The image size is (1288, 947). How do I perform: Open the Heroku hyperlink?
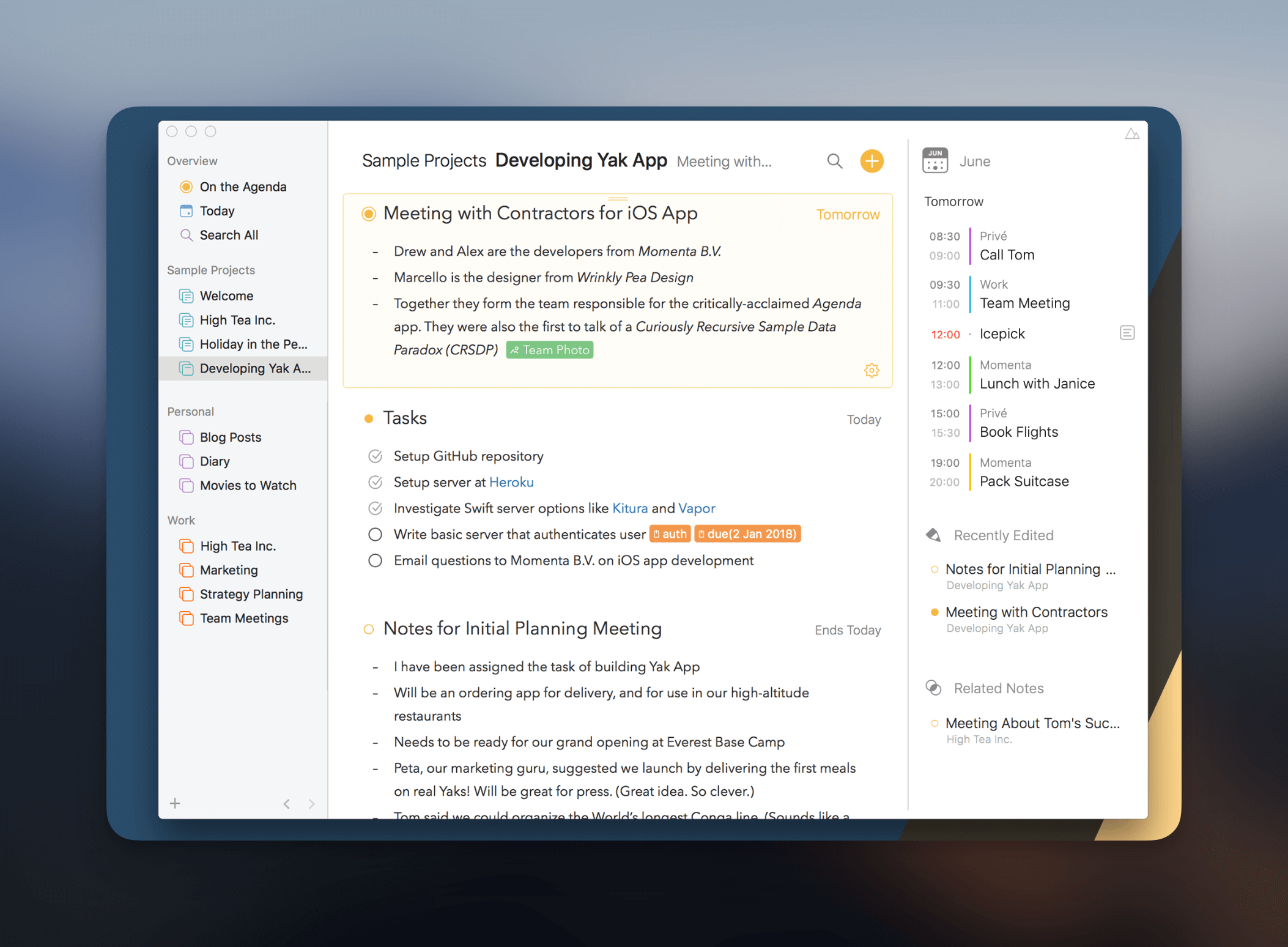click(511, 482)
